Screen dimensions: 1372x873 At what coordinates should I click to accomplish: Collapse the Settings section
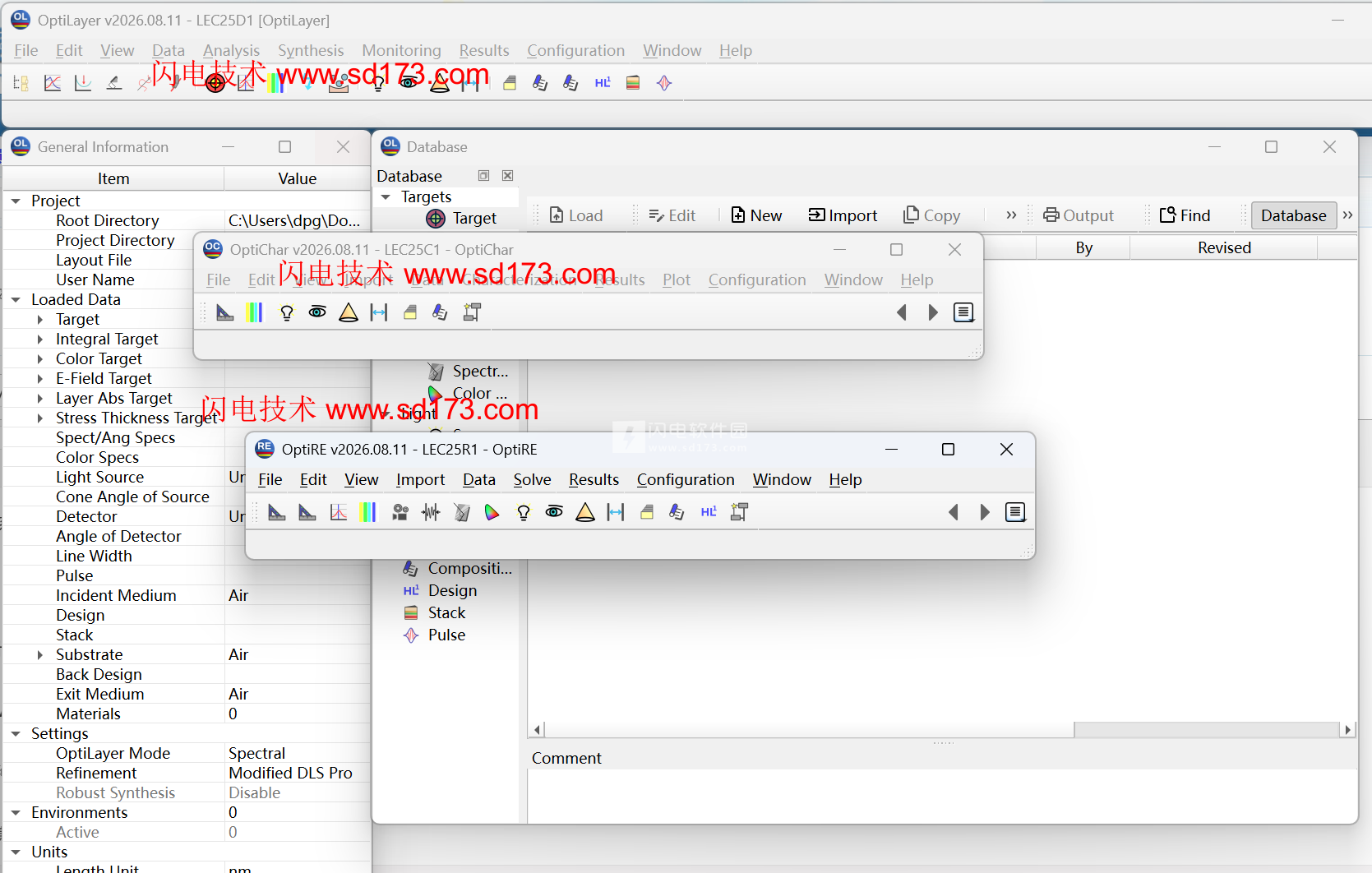coord(16,734)
